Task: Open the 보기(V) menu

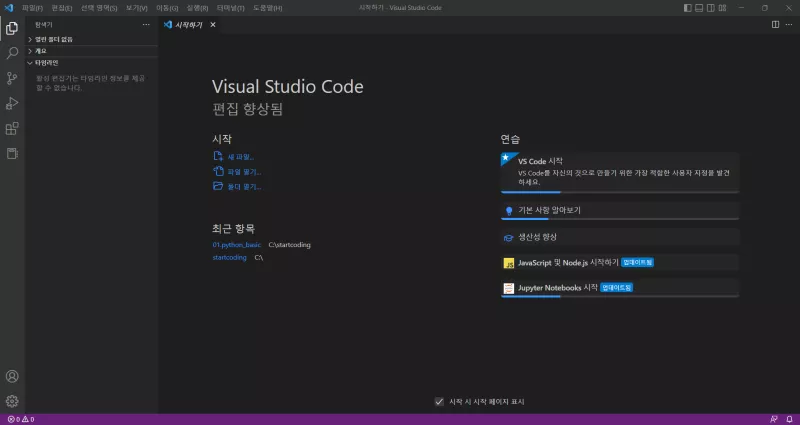Action: click(137, 8)
